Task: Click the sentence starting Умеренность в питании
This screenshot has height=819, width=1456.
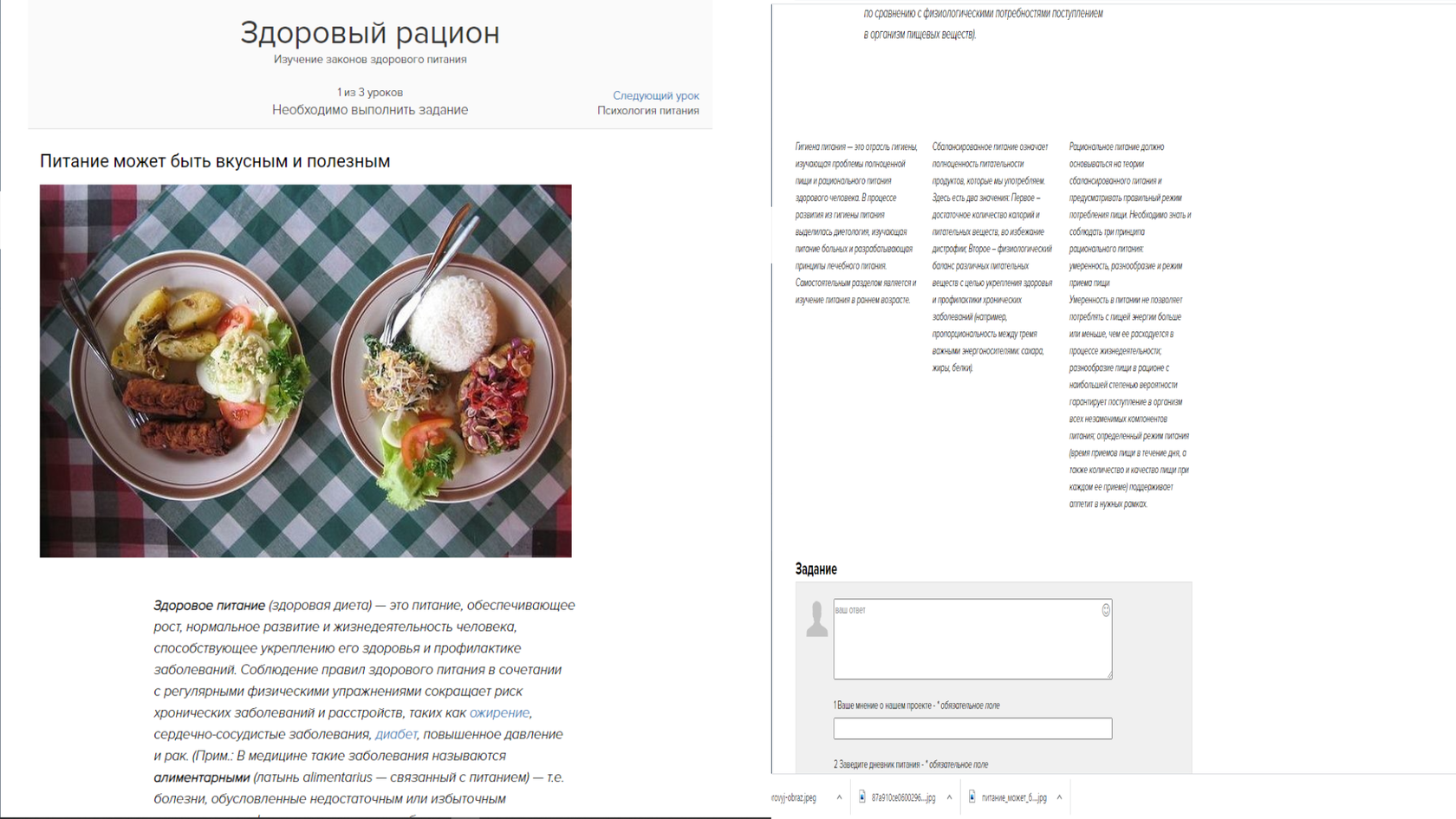Action: click(x=1129, y=402)
